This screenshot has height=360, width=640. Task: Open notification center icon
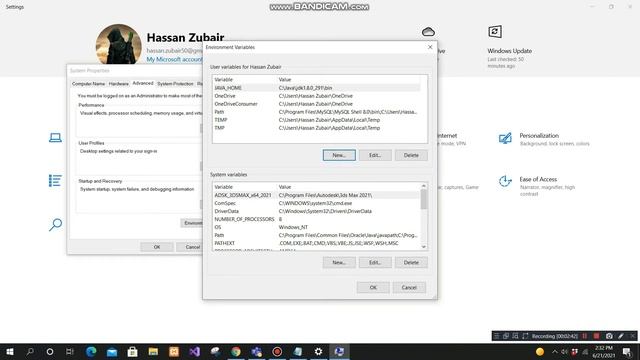click(x=627, y=351)
